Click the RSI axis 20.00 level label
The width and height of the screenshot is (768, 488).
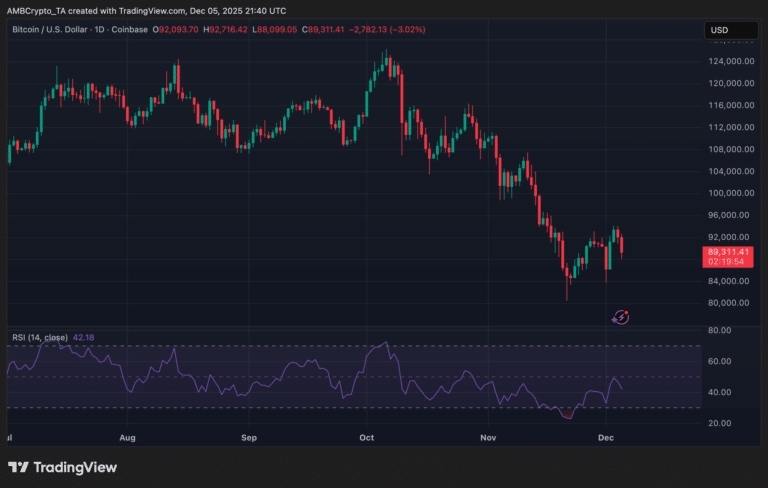[x=720, y=423]
